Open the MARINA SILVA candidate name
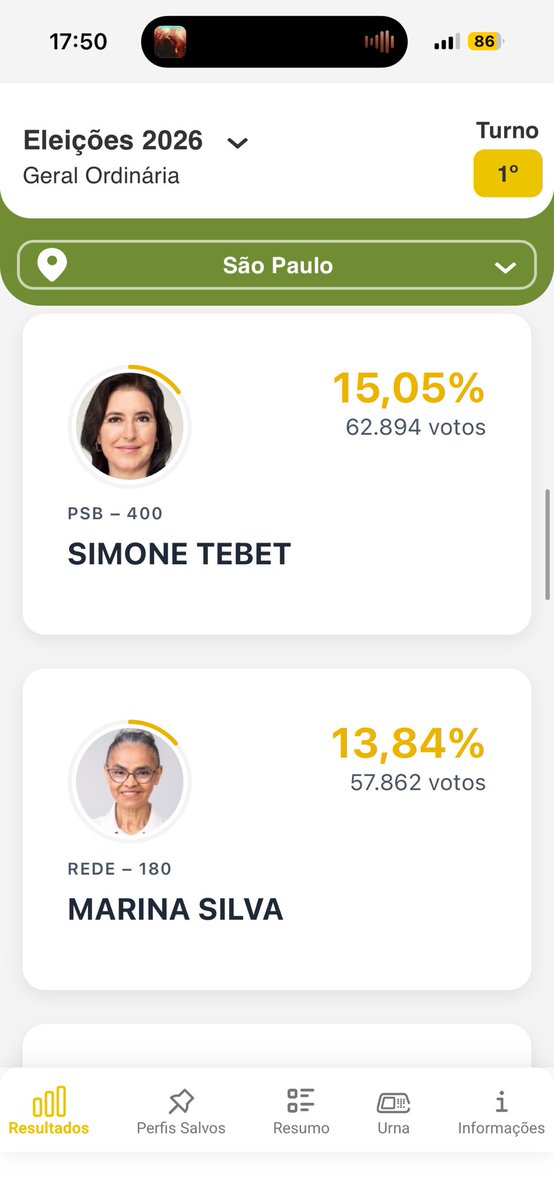 (175, 909)
